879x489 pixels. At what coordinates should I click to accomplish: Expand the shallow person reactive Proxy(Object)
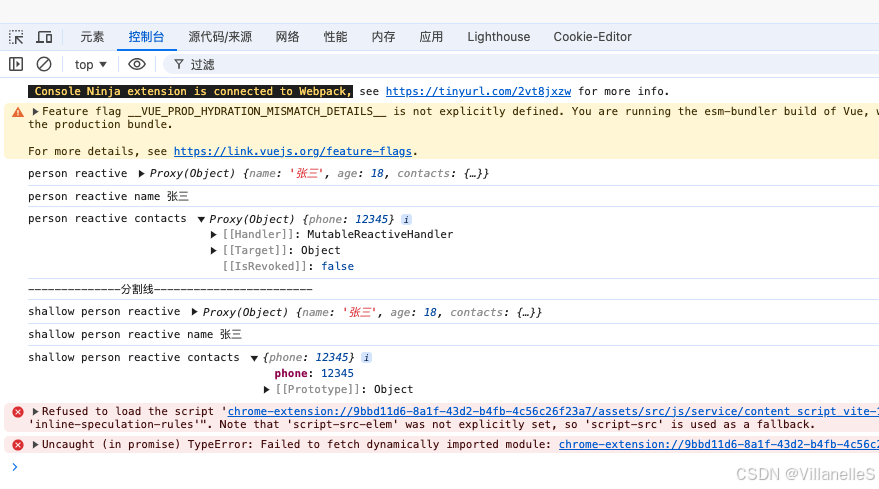pyautogui.click(x=195, y=312)
